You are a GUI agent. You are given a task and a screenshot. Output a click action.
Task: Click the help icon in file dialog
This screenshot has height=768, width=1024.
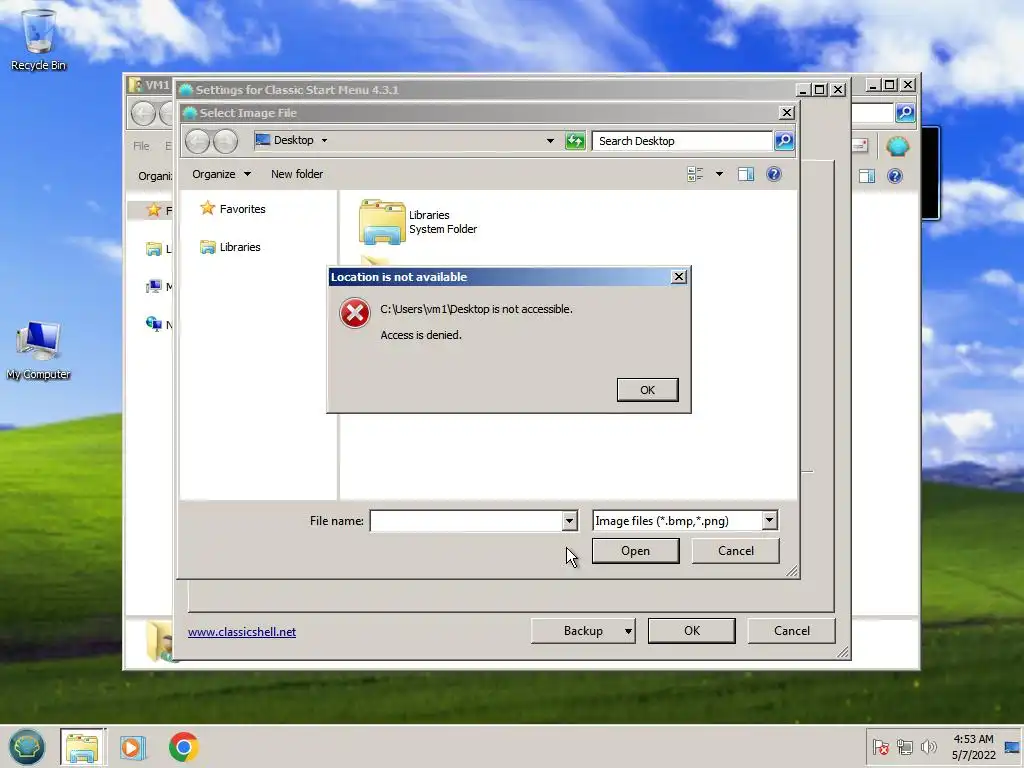774,174
